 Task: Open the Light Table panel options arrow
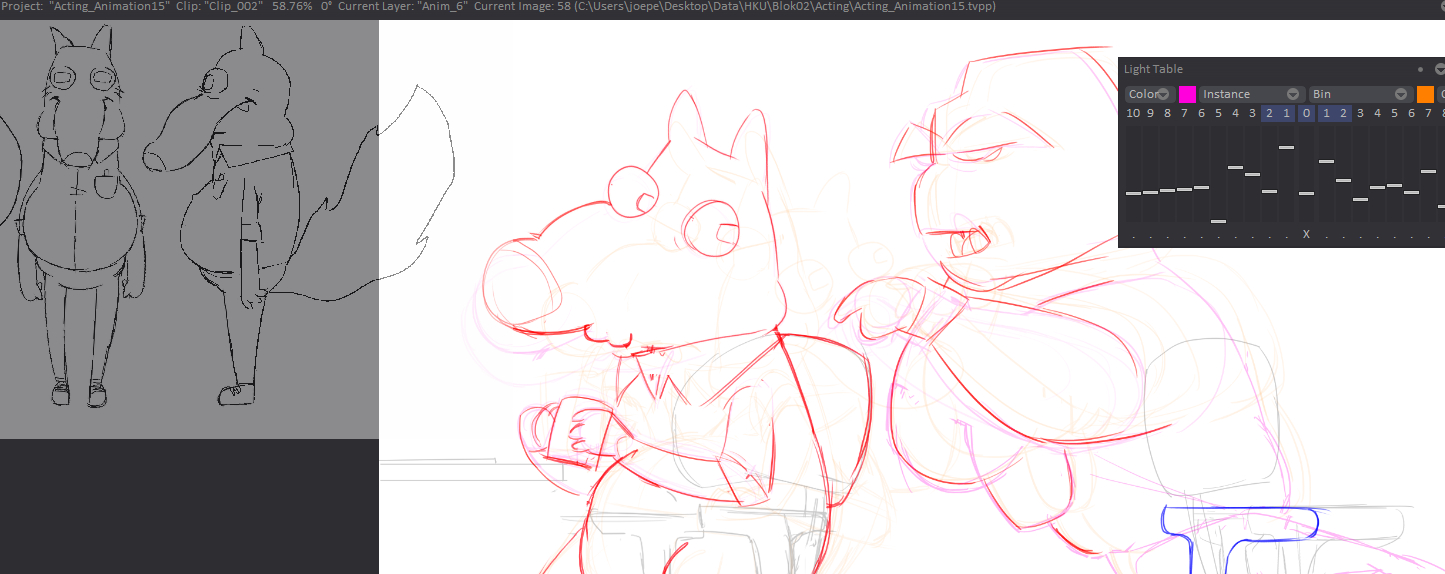click(1439, 69)
